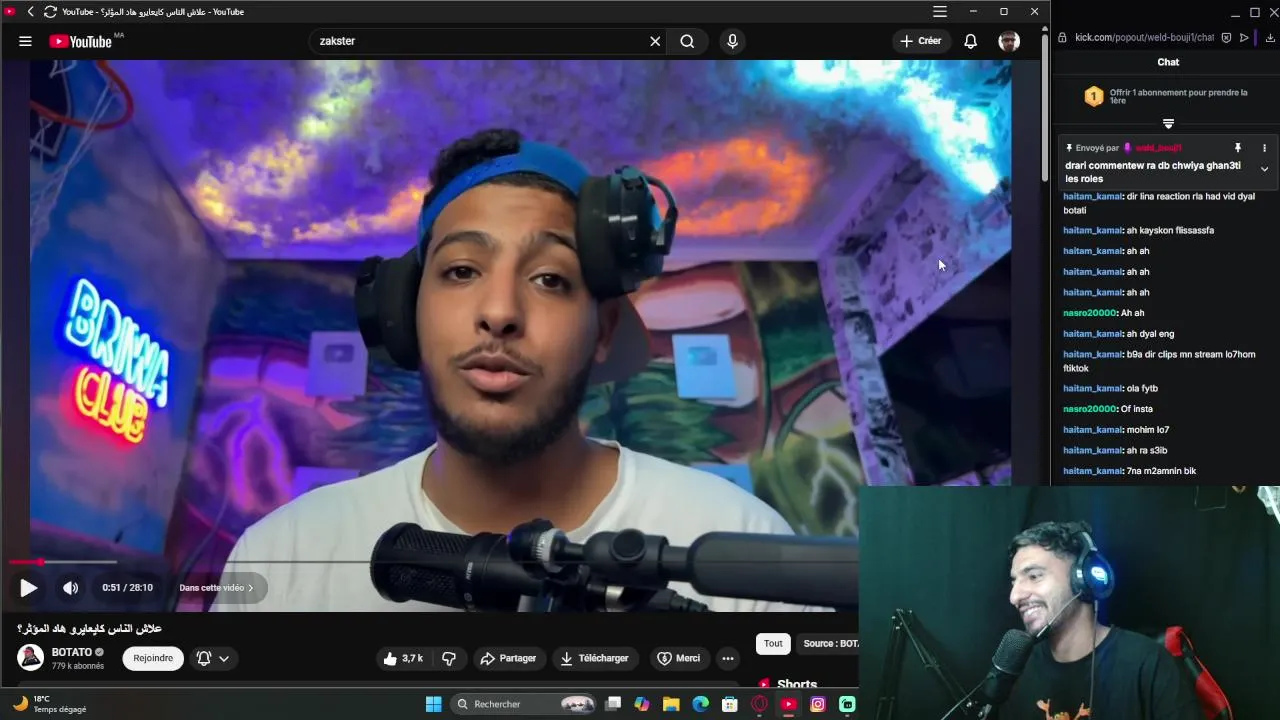The width and height of the screenshot is (1280, 720).
Task: Click the Merci thanks button
Action: pyautogui.click(x=678, y=658)
